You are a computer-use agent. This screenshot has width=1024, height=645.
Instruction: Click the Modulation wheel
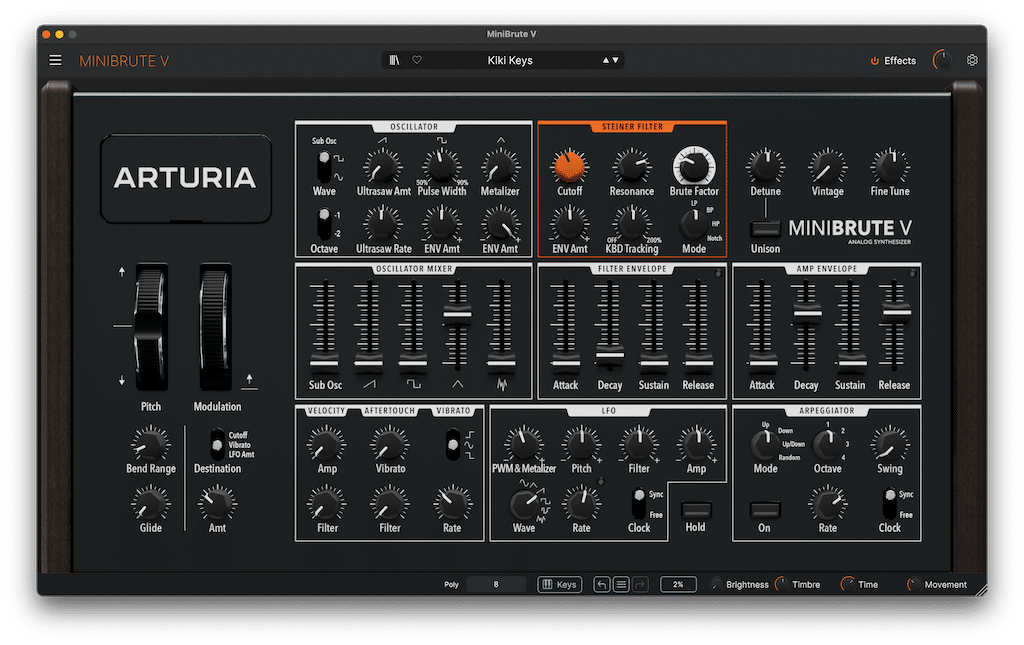(216, 326)
